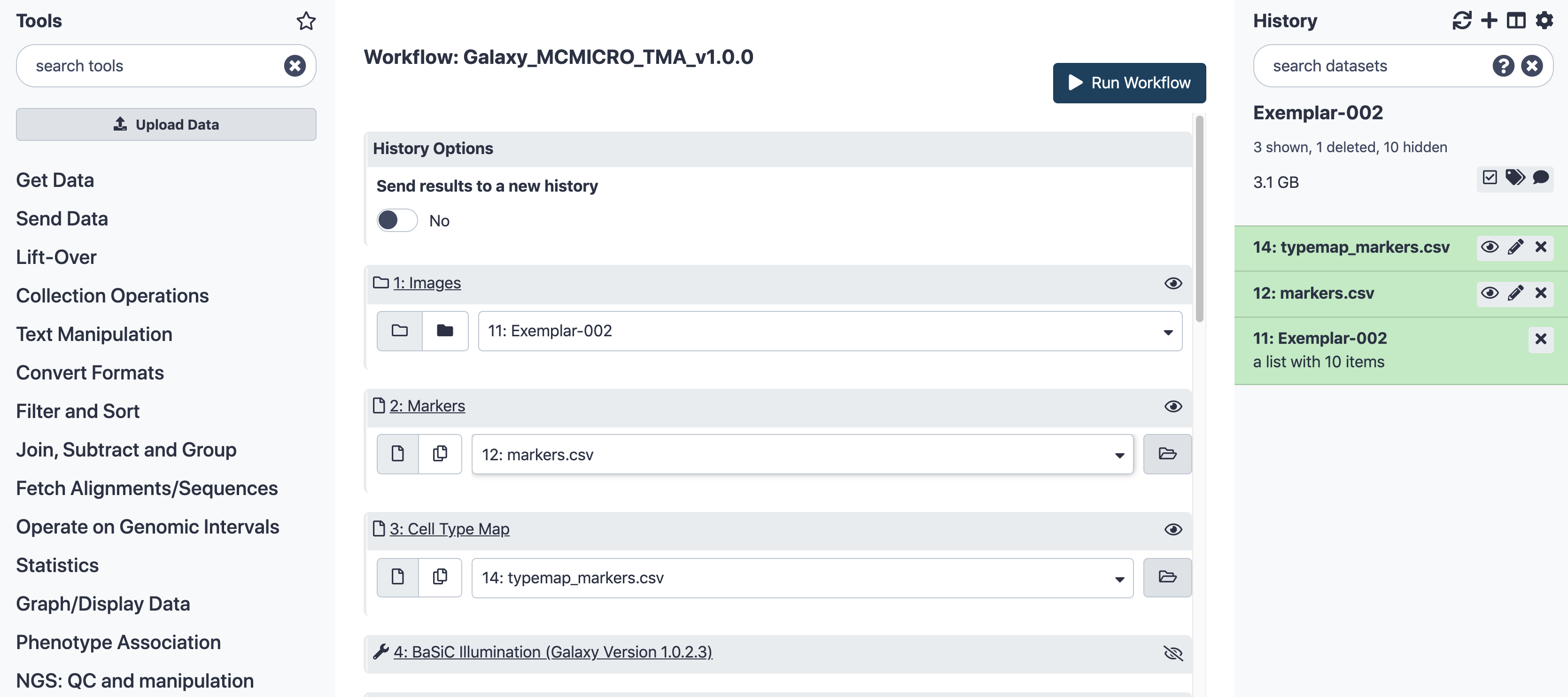The height and width of the screenshot is (697, 1568).
Task: Open the 12: markers.csv dropdown
Action: tap(802, 454)
